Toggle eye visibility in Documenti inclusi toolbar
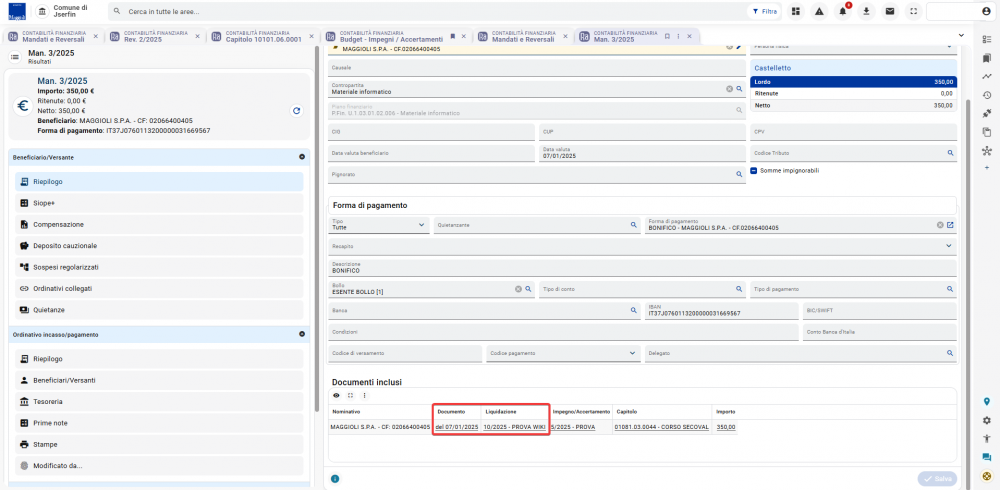This screenshot has height=490, width=1000. click(x=336, y=396)
